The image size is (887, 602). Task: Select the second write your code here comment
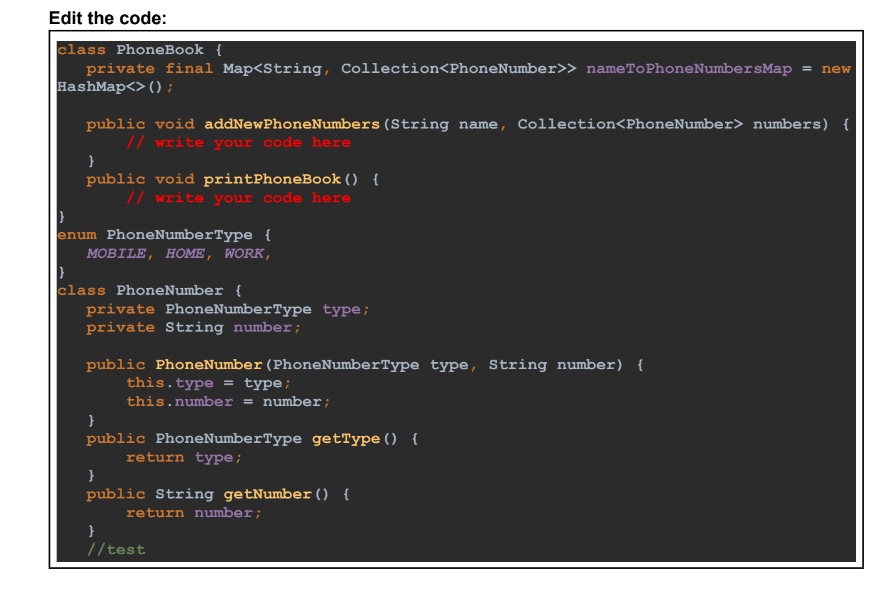tap(240, 197)
